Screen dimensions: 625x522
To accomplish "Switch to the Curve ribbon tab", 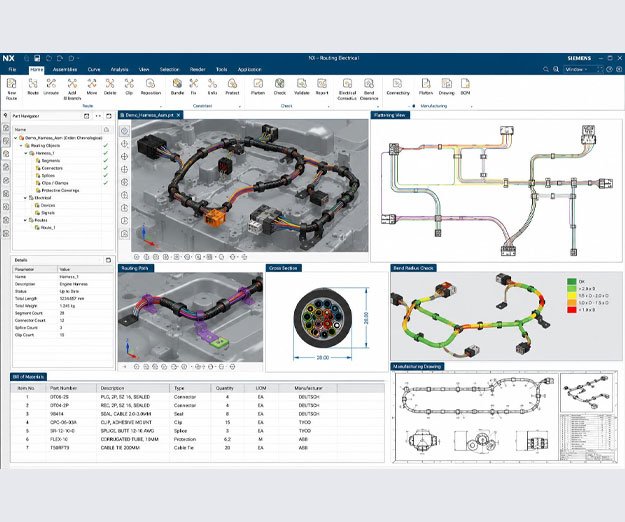I will [x=94, y=69].
